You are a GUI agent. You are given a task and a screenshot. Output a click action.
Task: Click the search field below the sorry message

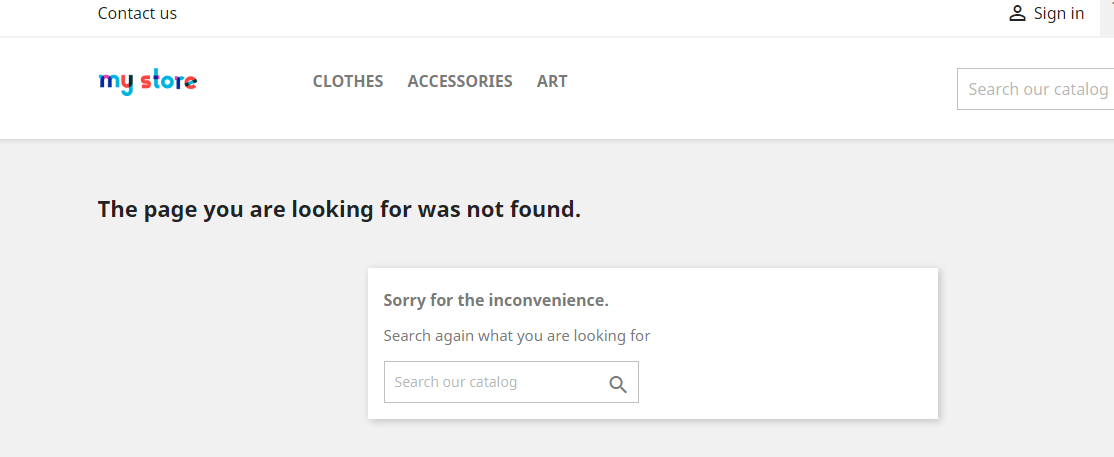pos(496,382)
